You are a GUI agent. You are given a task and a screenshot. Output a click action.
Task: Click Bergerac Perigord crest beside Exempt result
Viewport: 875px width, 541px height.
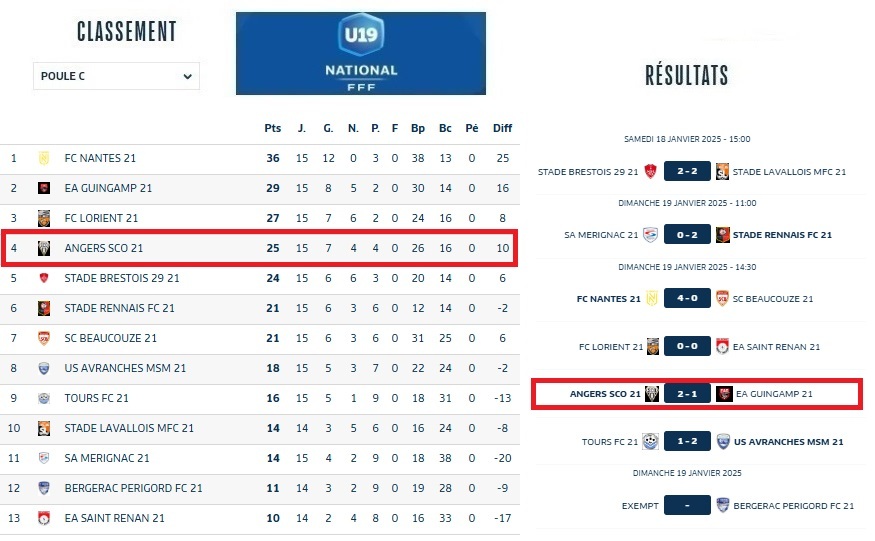[722, 506]
